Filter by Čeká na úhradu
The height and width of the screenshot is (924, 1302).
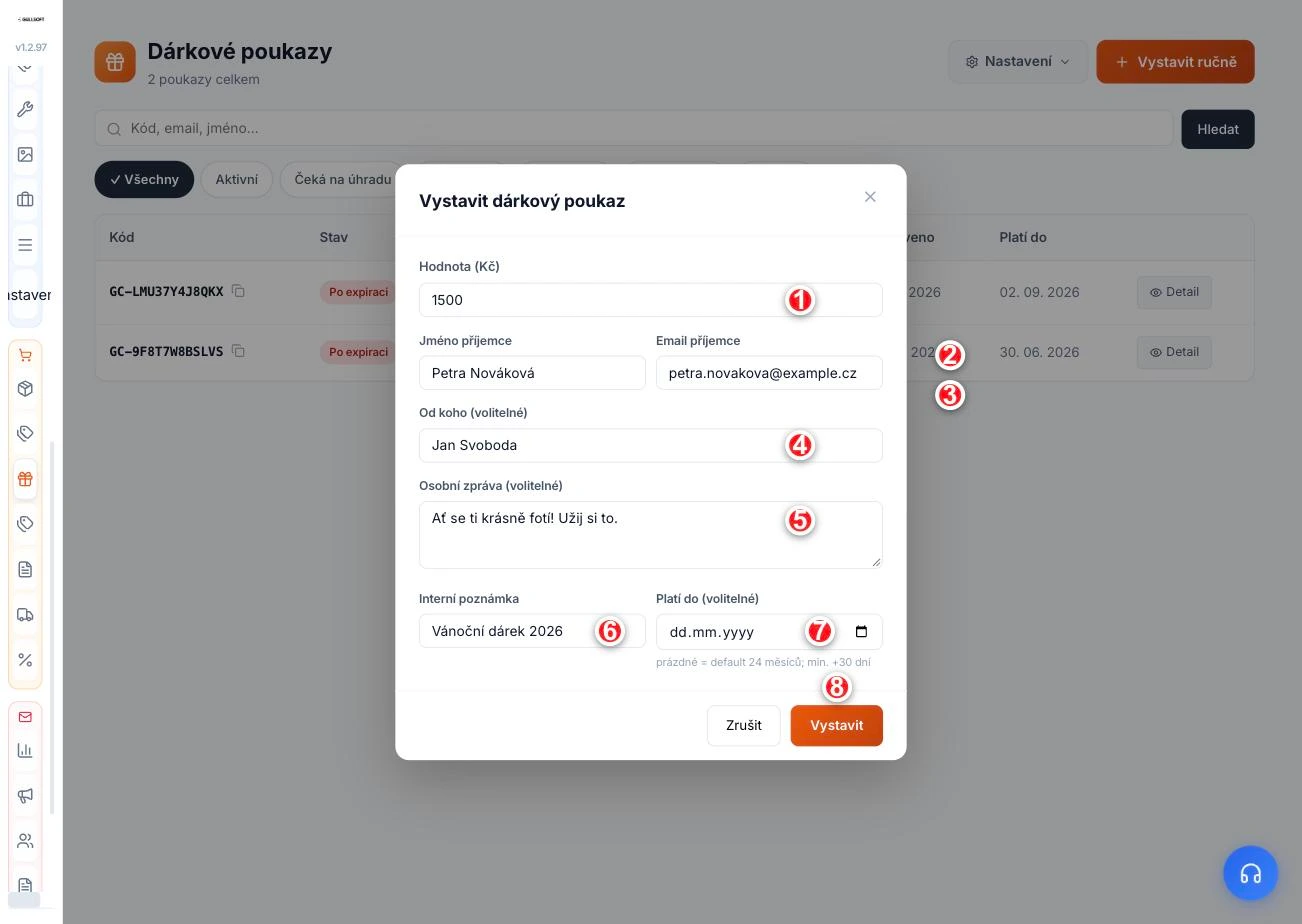coord(342,179)
